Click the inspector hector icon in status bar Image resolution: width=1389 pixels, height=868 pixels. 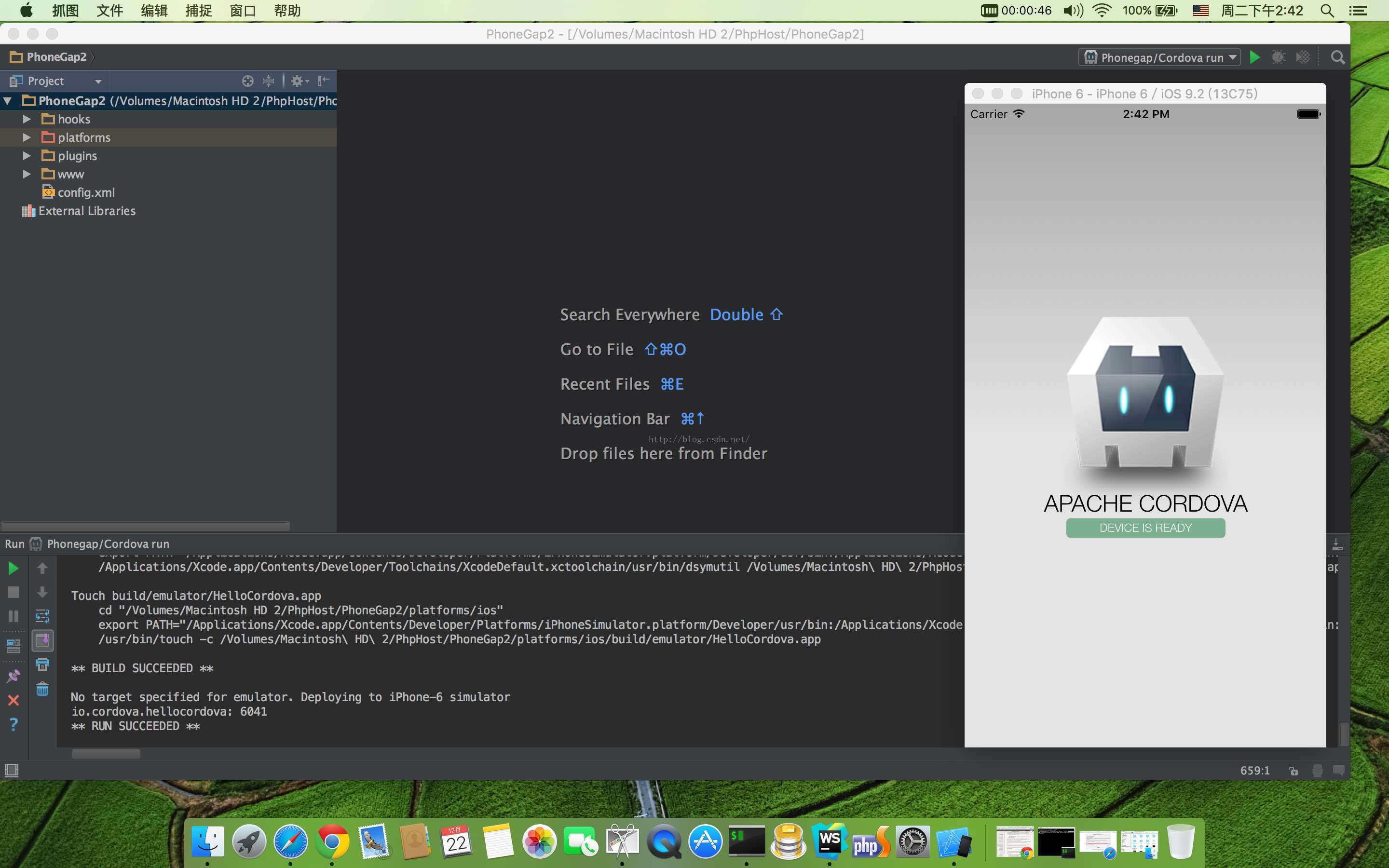pos(1317,771)
